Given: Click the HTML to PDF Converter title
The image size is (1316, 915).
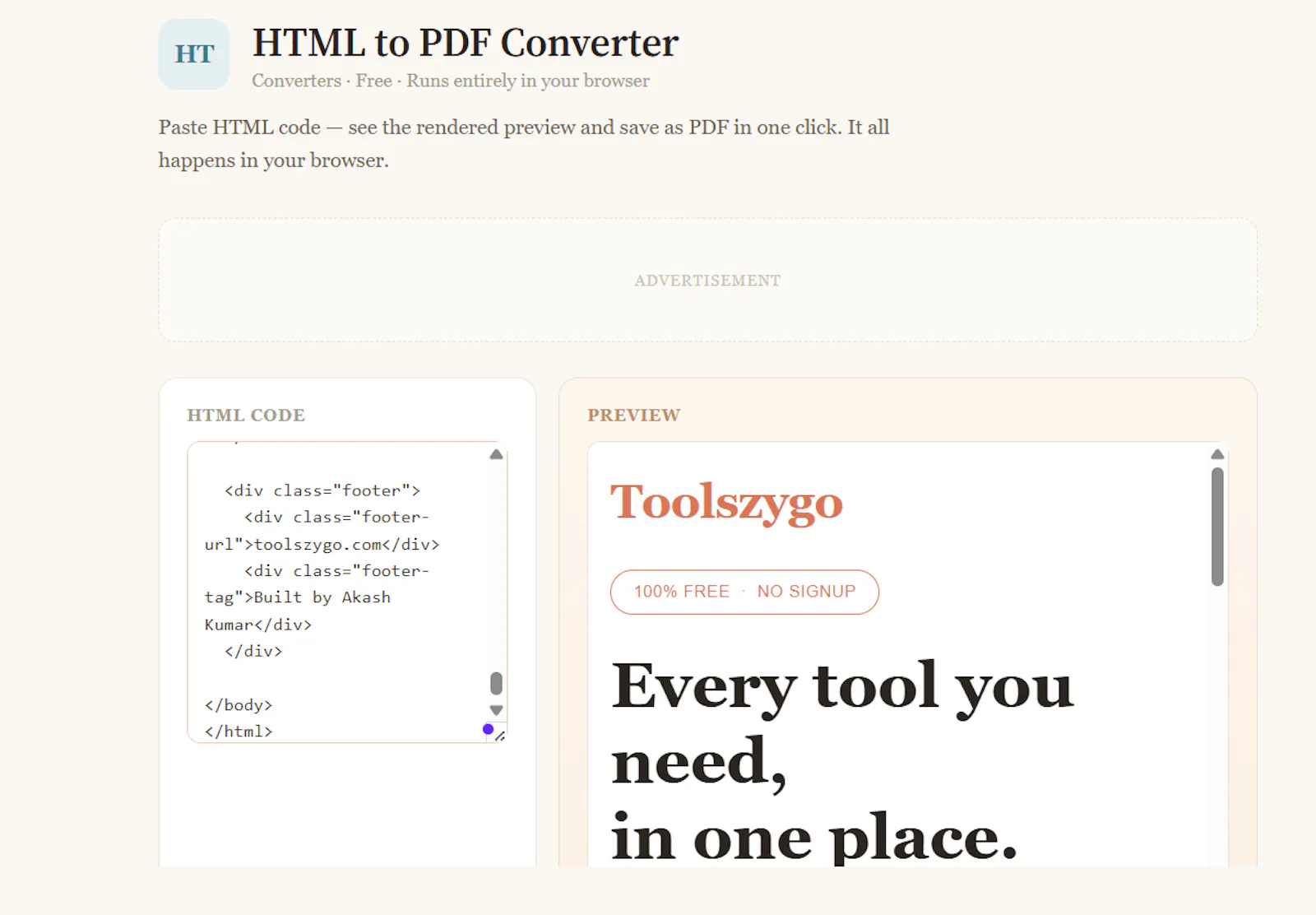Looking at the screenshot, I should 465,43.
